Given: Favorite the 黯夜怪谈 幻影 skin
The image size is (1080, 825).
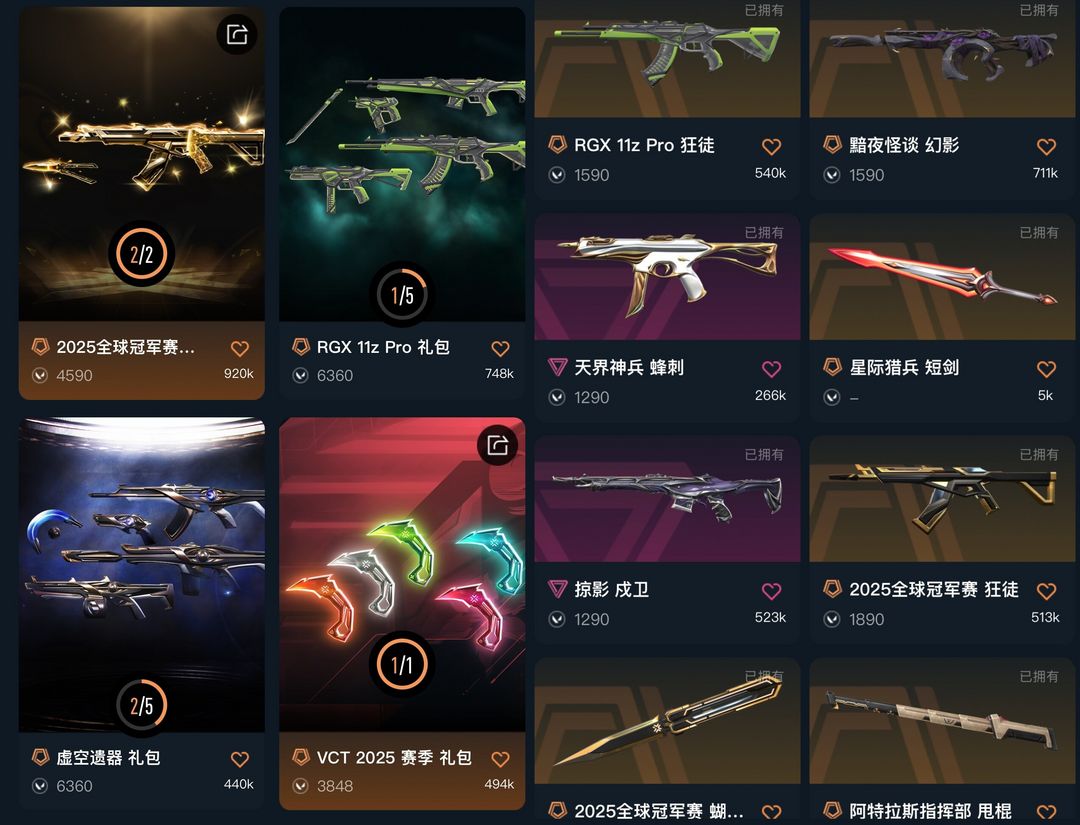Looking at the screenshot, I should 1046,146.
